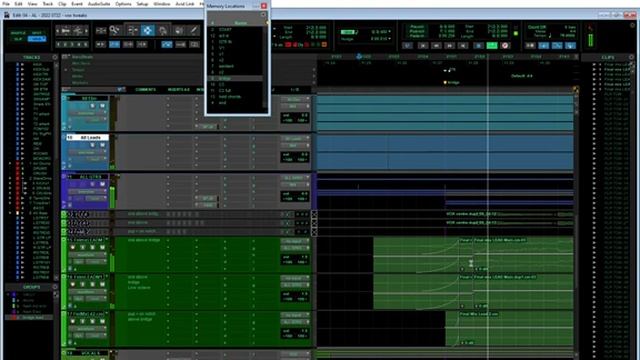Click the record-enable button on track 15
The image size is (640, 360).
pyautogui.click(x=73, y=247)
